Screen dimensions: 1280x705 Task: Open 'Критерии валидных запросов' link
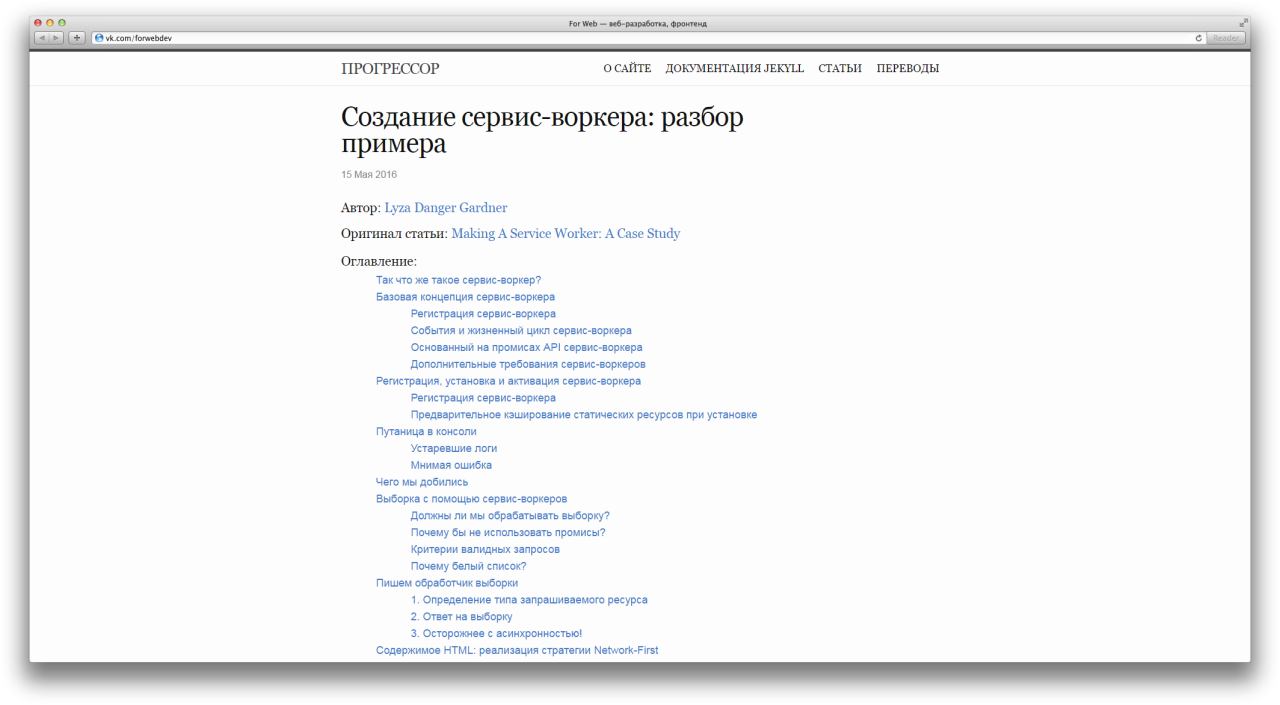pos(485,550)
